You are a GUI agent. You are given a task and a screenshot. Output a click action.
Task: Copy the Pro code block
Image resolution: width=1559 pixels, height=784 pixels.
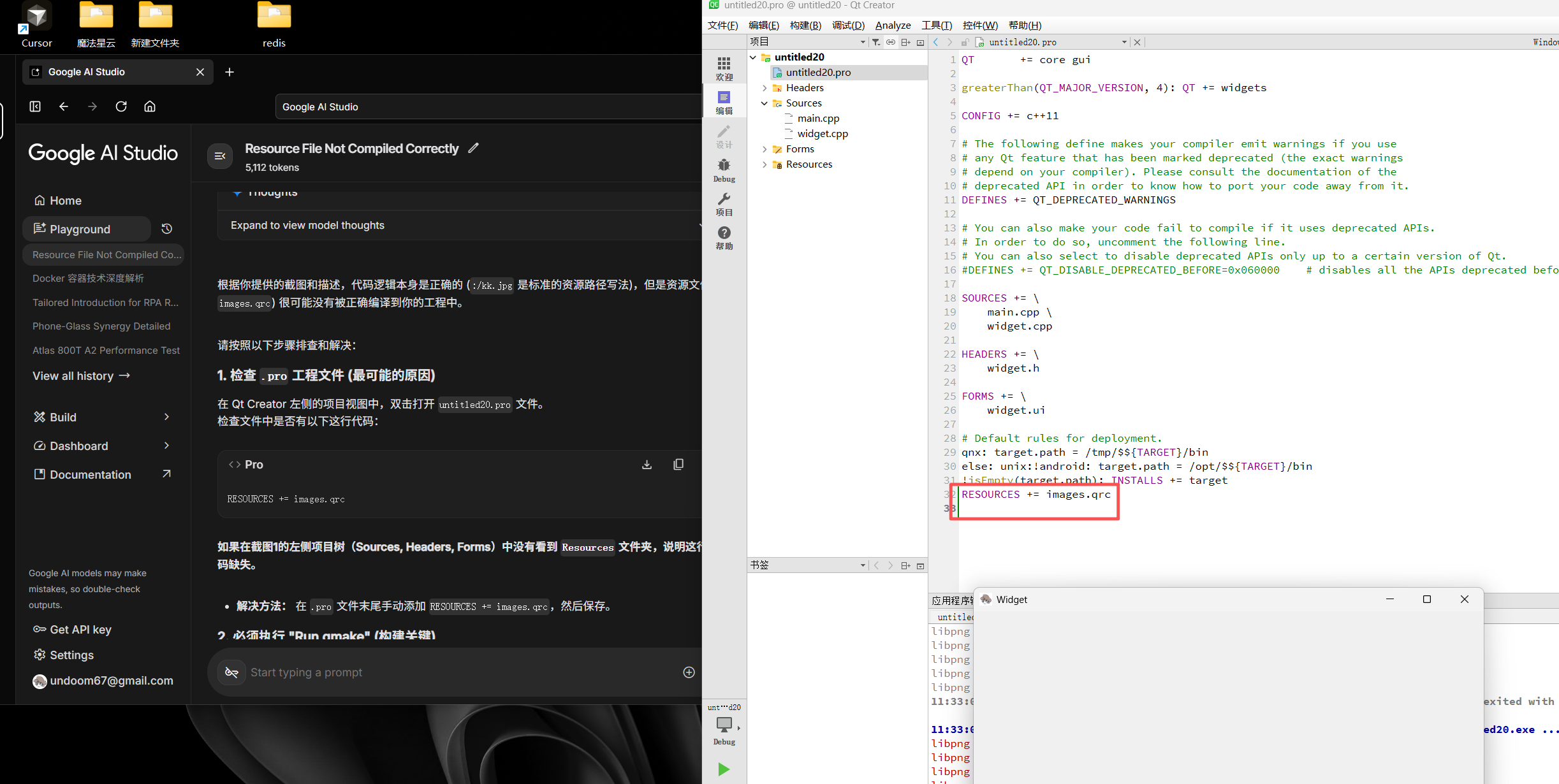[678, 465]
